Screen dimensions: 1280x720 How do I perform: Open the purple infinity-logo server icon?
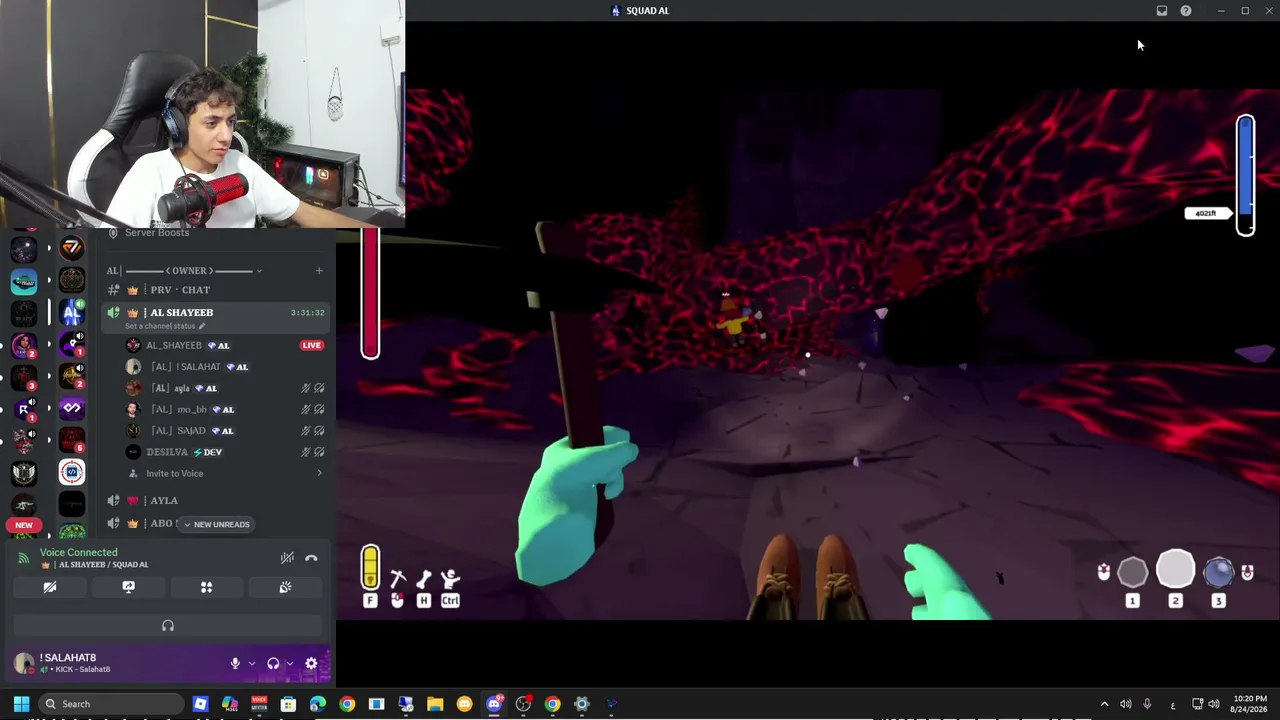tap(71, 408)
